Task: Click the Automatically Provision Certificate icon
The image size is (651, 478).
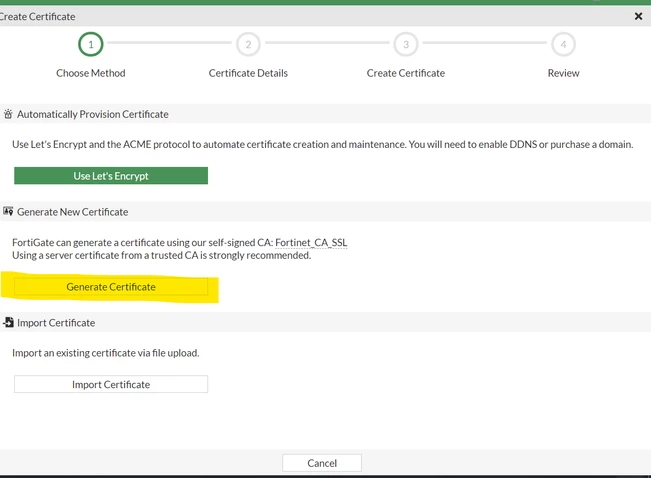Action: 8,114
